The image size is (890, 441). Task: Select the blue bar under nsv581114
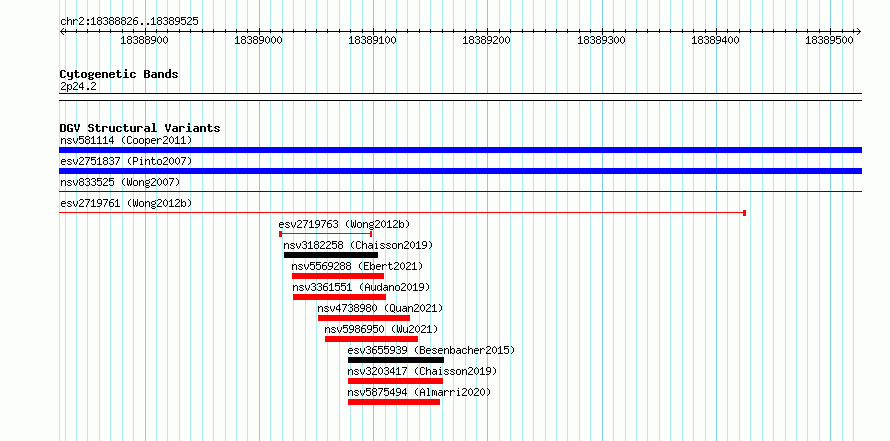tap(460, 150)
